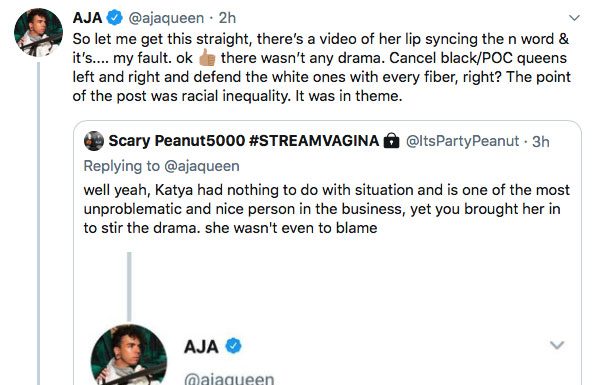
Task: Click the lock icon beside #STREAMVAGINA
Action: (391, 140)
